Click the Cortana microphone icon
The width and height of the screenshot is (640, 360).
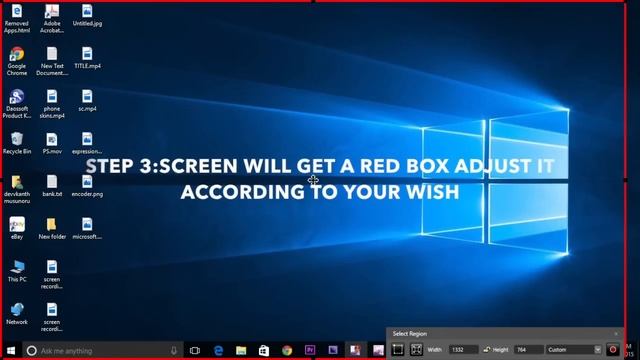(x=174, y=351)
